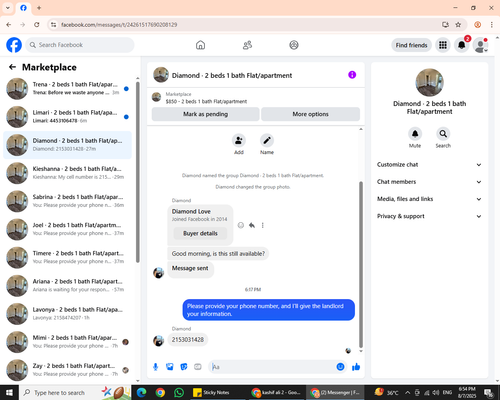The width and height of the screenshot is (500, 400).
Task: Attach a photo file icon
Action: coord(170,367)
